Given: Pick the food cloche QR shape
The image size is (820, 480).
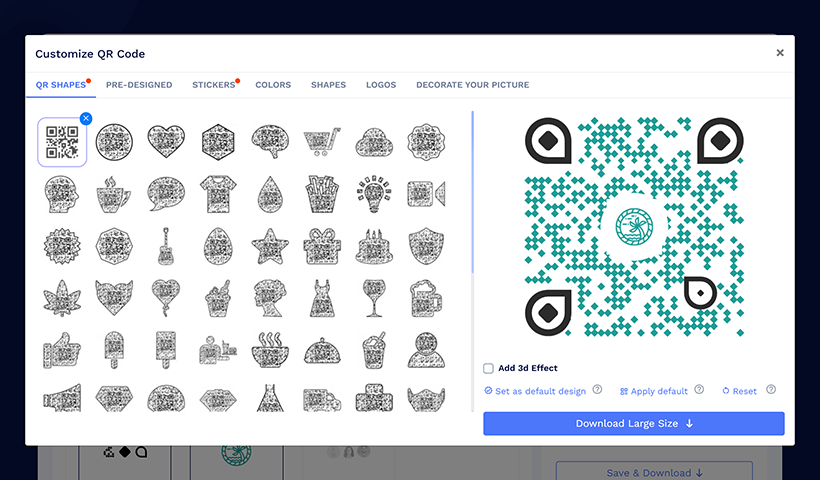Looking at the screenshot, I should coord(322,350).
